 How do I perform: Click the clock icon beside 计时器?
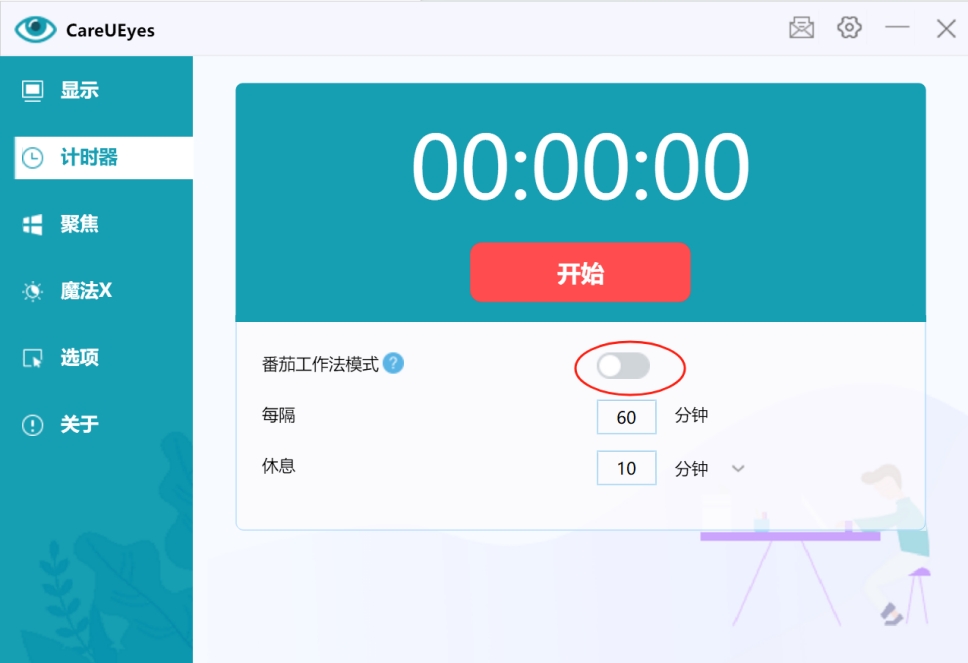coord(32,157)
